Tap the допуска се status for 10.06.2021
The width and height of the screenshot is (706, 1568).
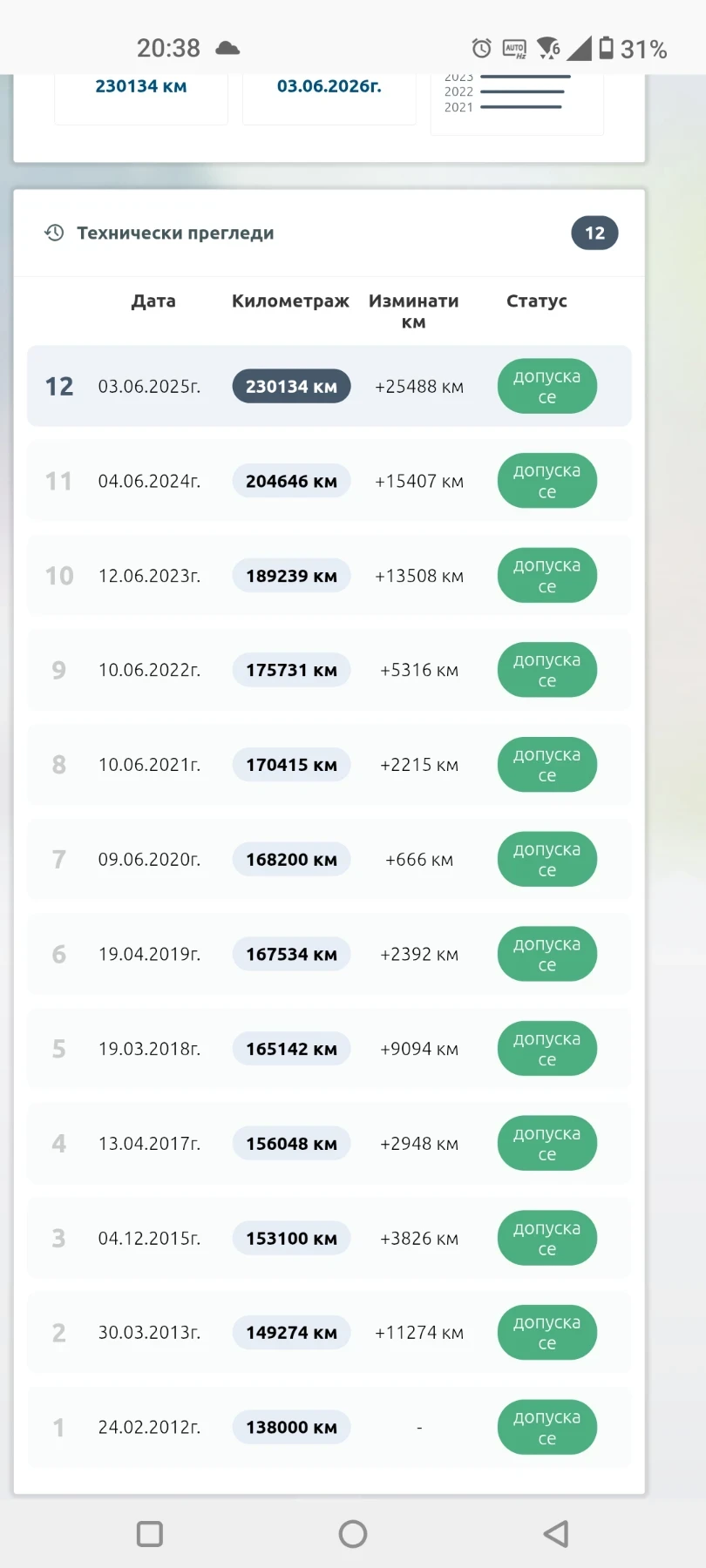tap(546, 765)
